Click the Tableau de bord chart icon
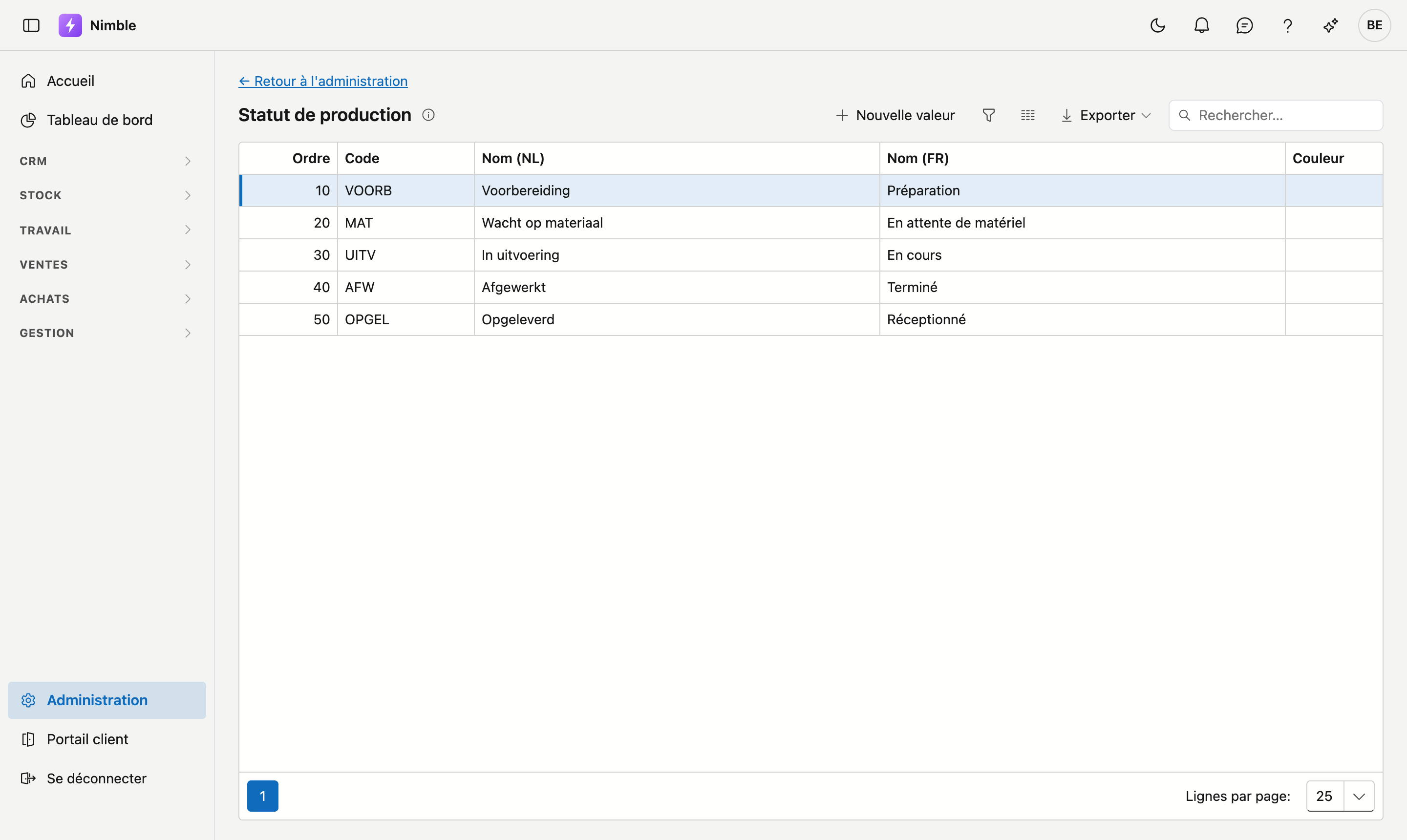Image resolution: width=1407 pixels, height=840 pixels. pos(28,120)
